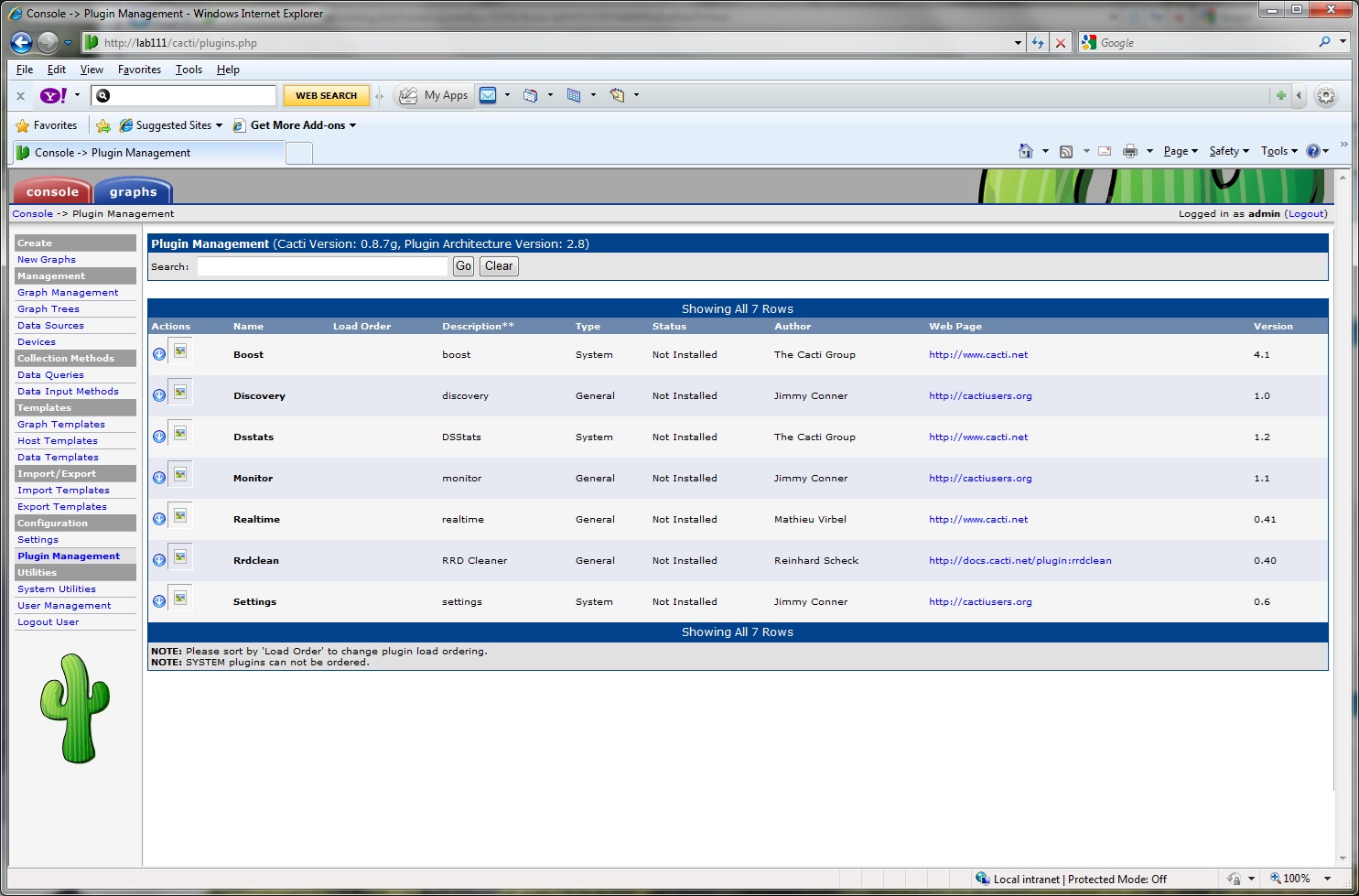
Task: Click the Clear search button
Action: [x=499, y=266]
